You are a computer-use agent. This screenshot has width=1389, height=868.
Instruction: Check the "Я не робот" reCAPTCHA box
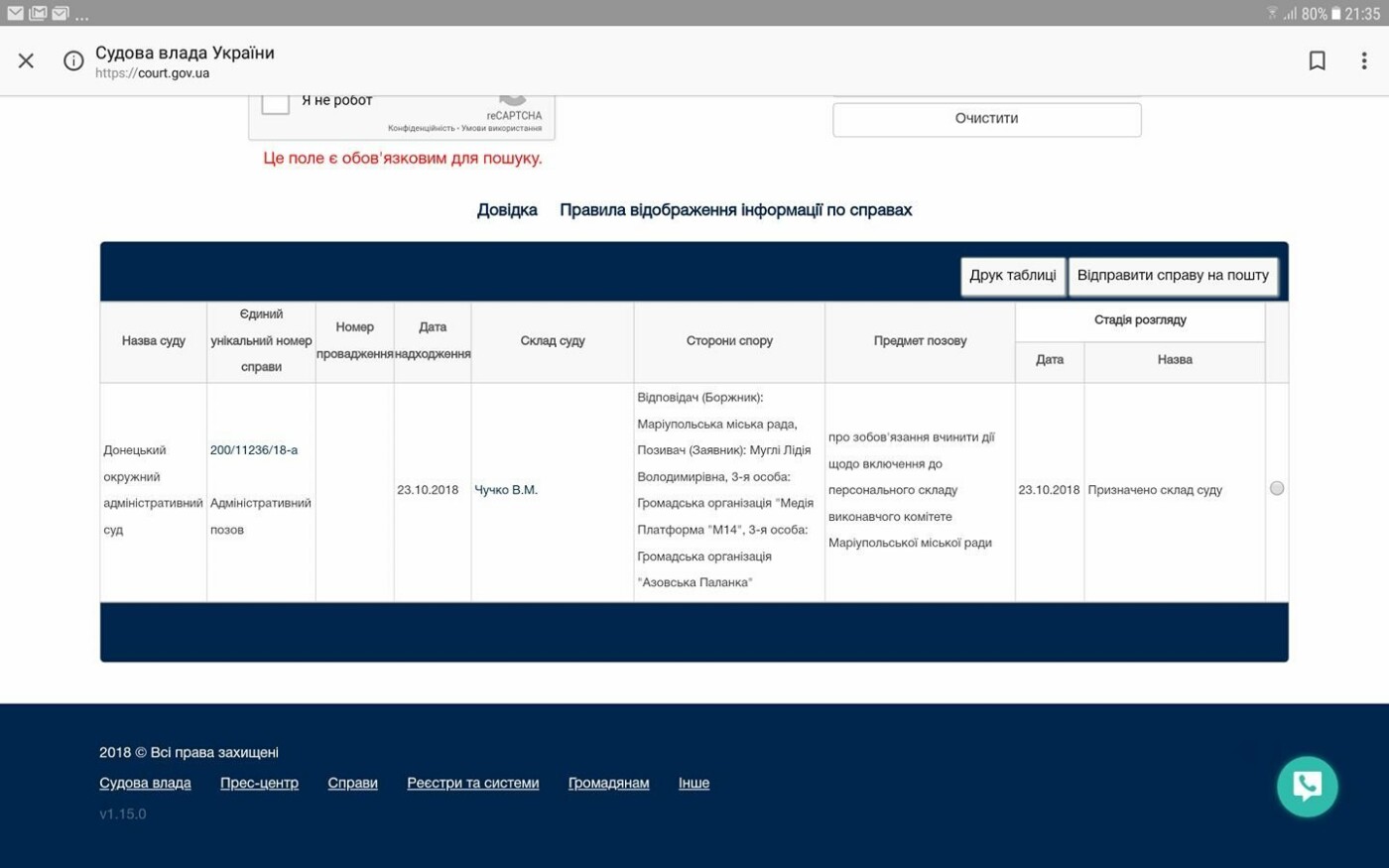[276, 102]
